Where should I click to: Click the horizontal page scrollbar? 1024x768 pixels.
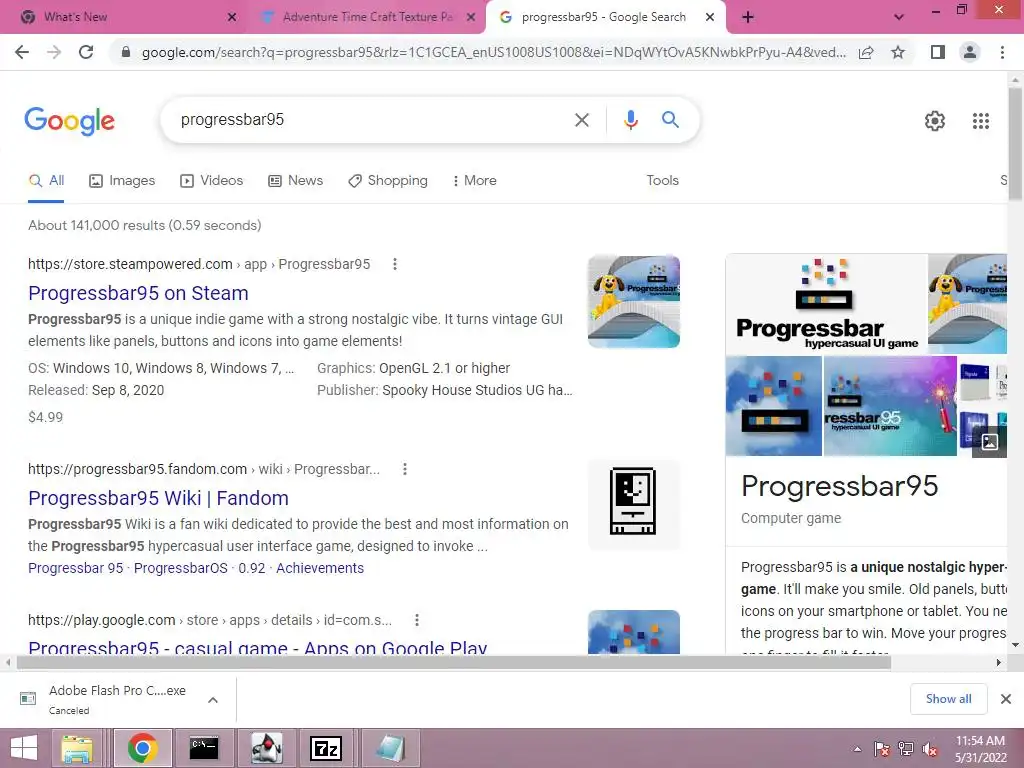pyautogui.click(x=454, y=662)
